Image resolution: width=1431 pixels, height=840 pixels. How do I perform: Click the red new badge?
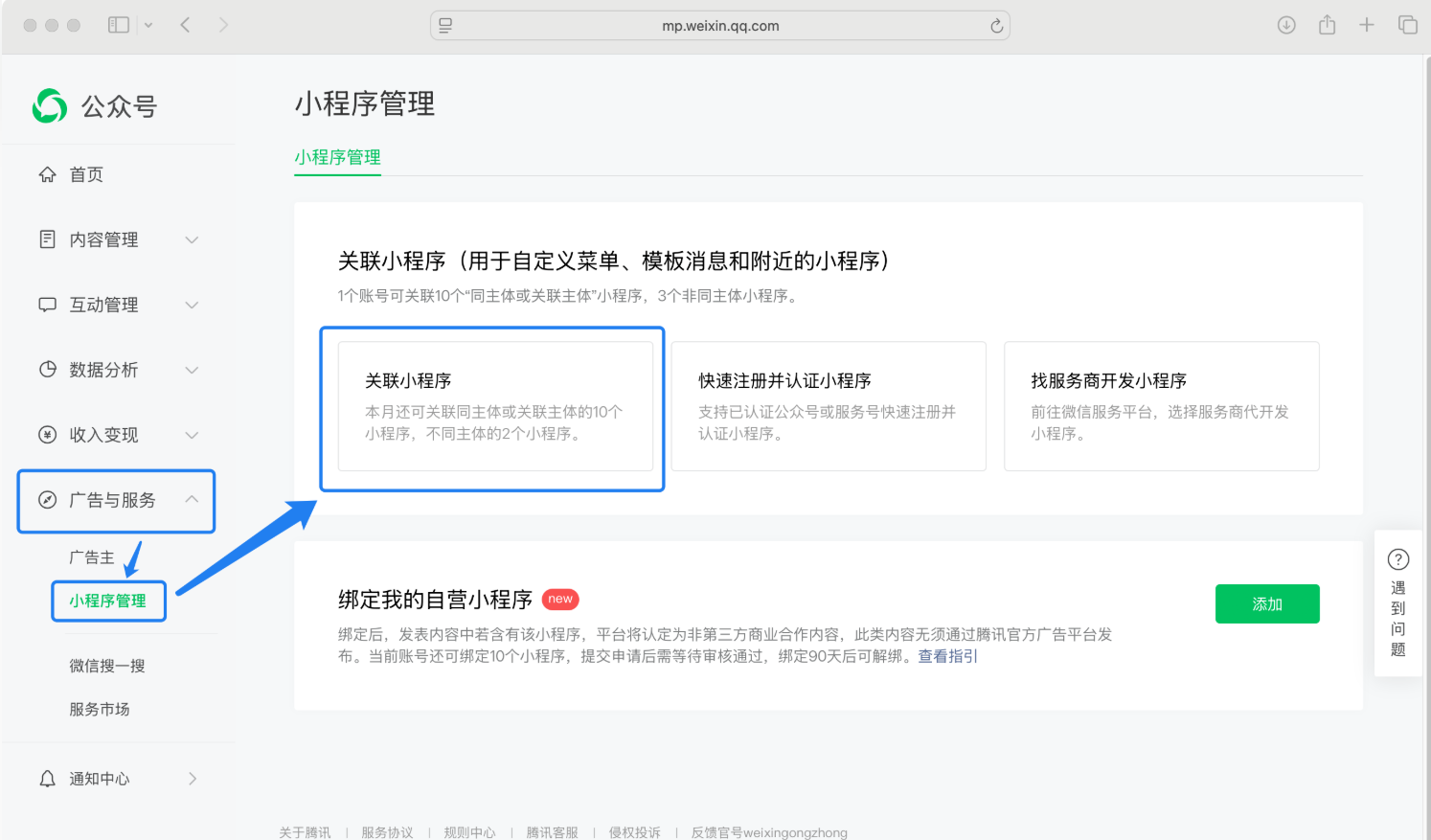tap(560, 599)
